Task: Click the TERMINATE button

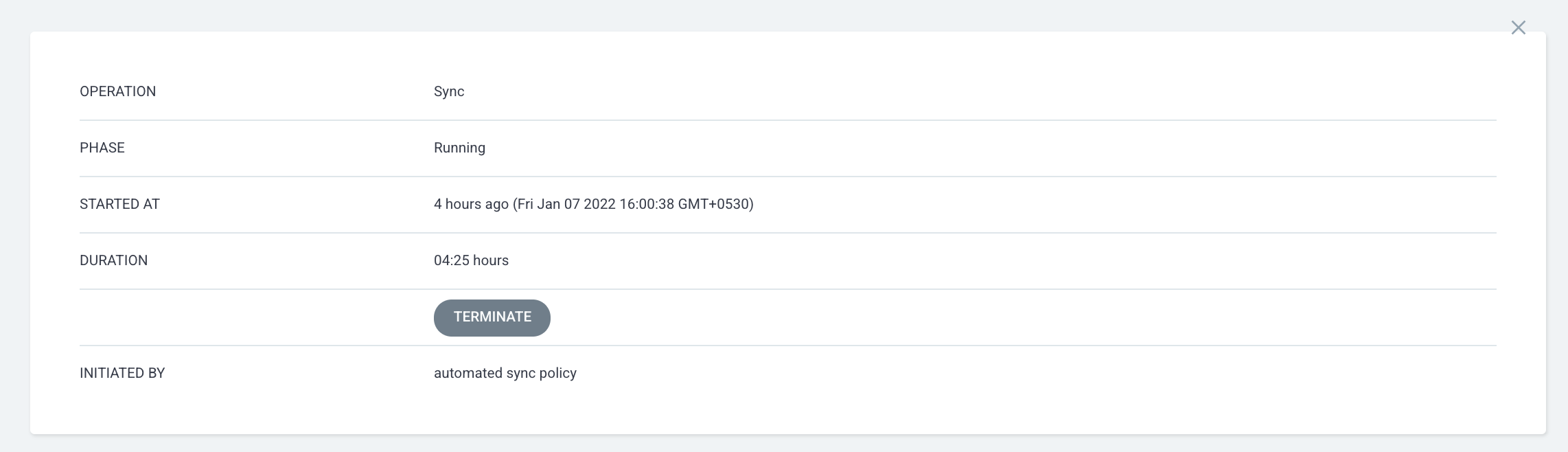Action: pos(492,317)
